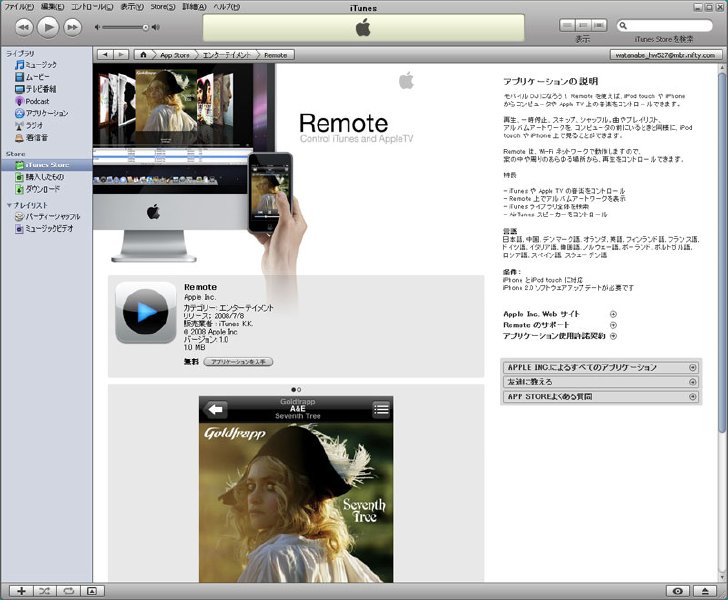The image size is (728, 600).
Task: Switch to list view button
Action: point(567,26)
